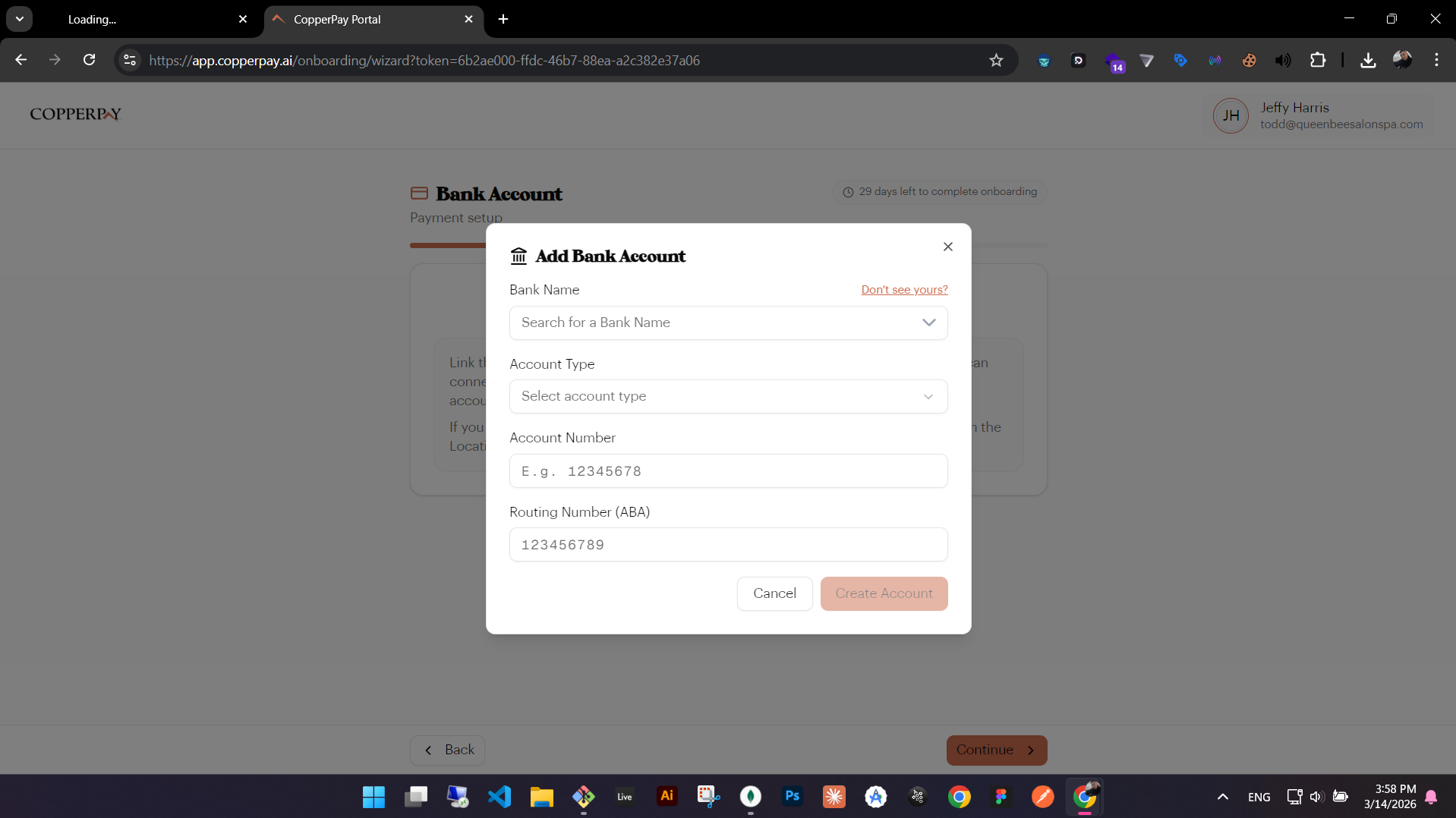Open the Select account type dropdown

pos(728,396)
